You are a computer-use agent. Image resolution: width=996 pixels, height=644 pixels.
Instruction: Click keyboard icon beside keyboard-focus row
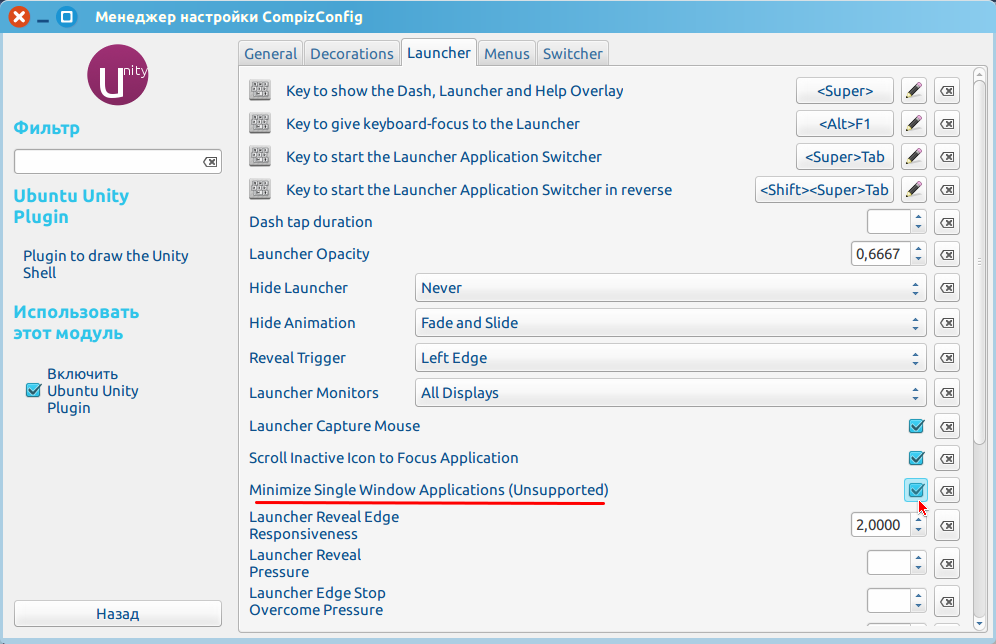(x=260, y=123)
